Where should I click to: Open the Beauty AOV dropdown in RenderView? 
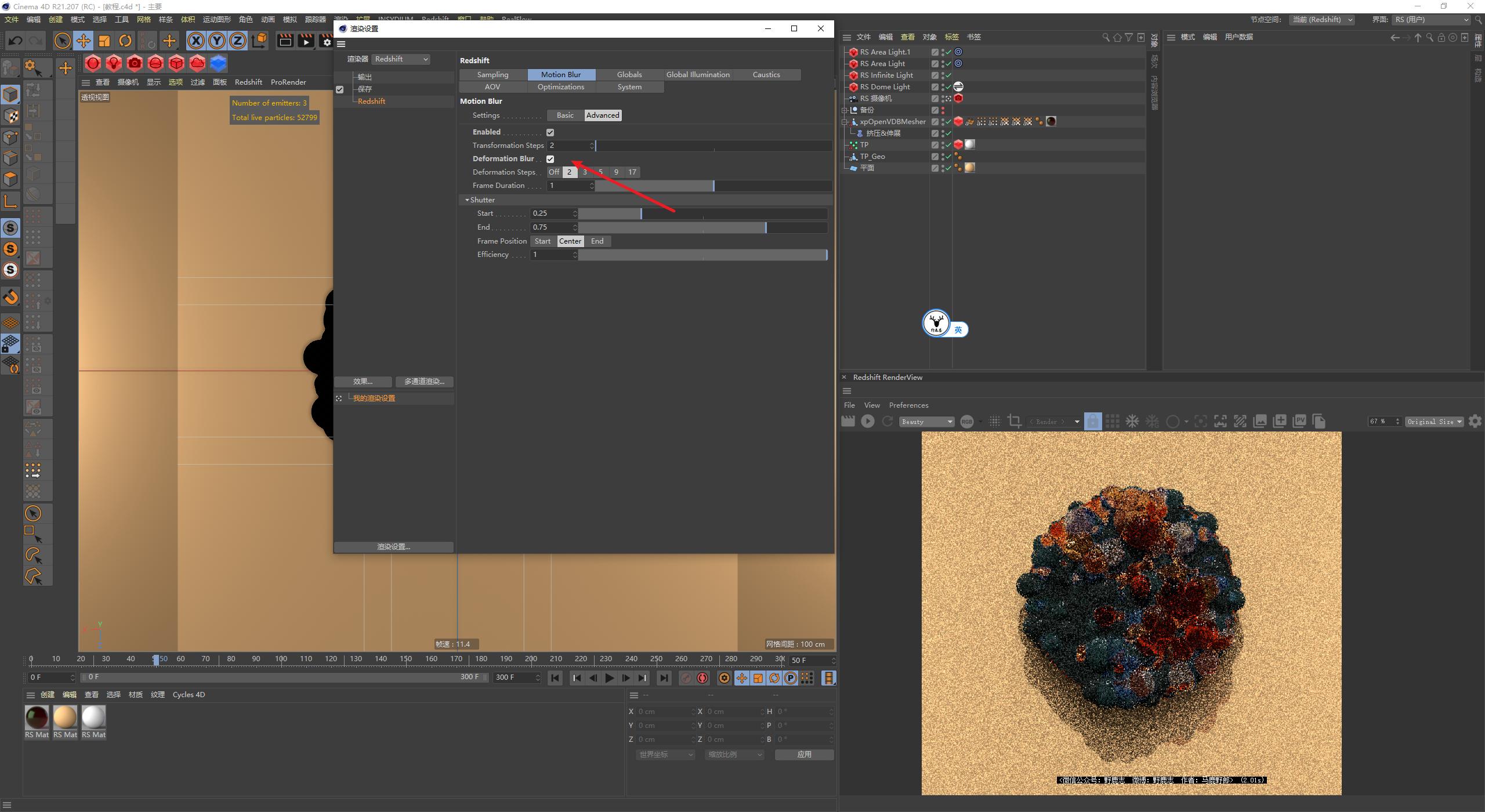[926, 421]
